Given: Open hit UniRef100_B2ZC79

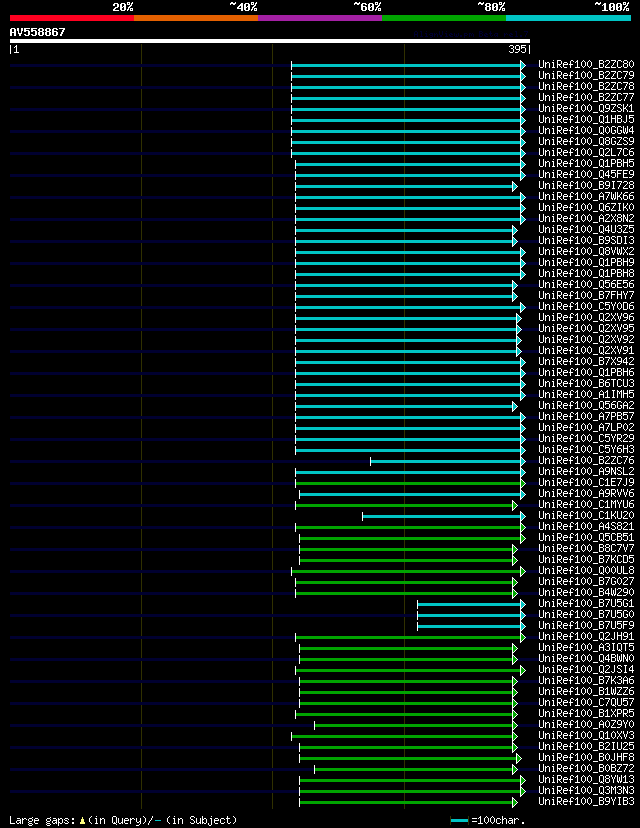Looking at the screenshot, I should tap(586, 76).
